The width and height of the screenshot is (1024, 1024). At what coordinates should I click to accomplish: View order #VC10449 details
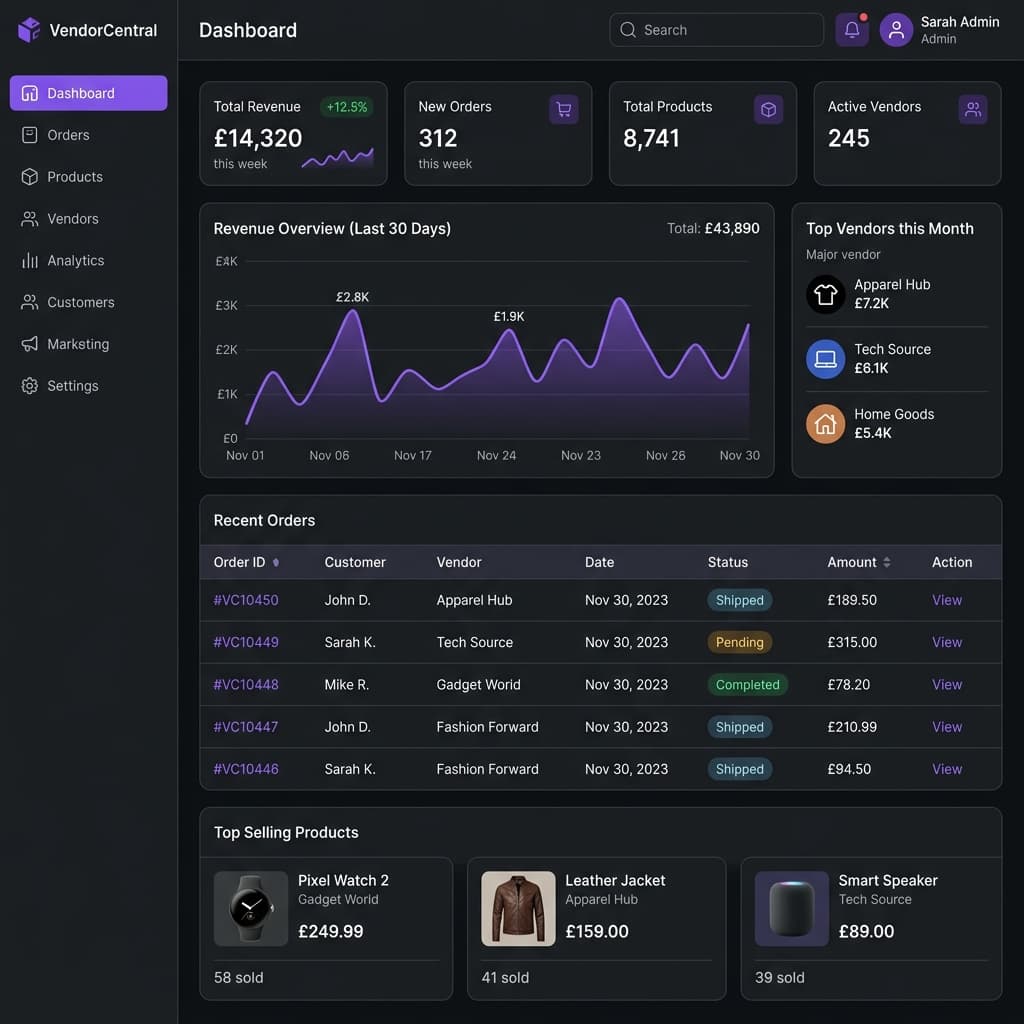pyautogui.click(x=947, y=643)
